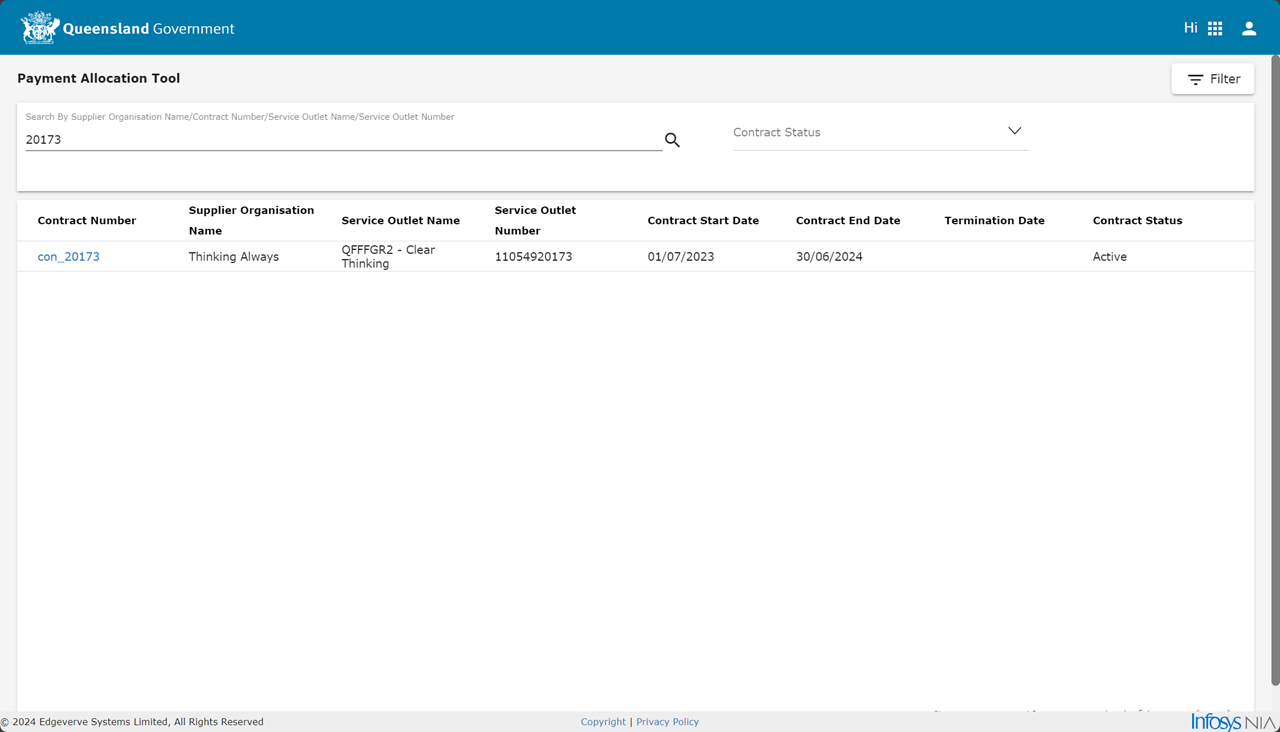The width and height of the screenshot is (1280, 732).
Task: Click the Filter button
Action: pos(1212,78)
